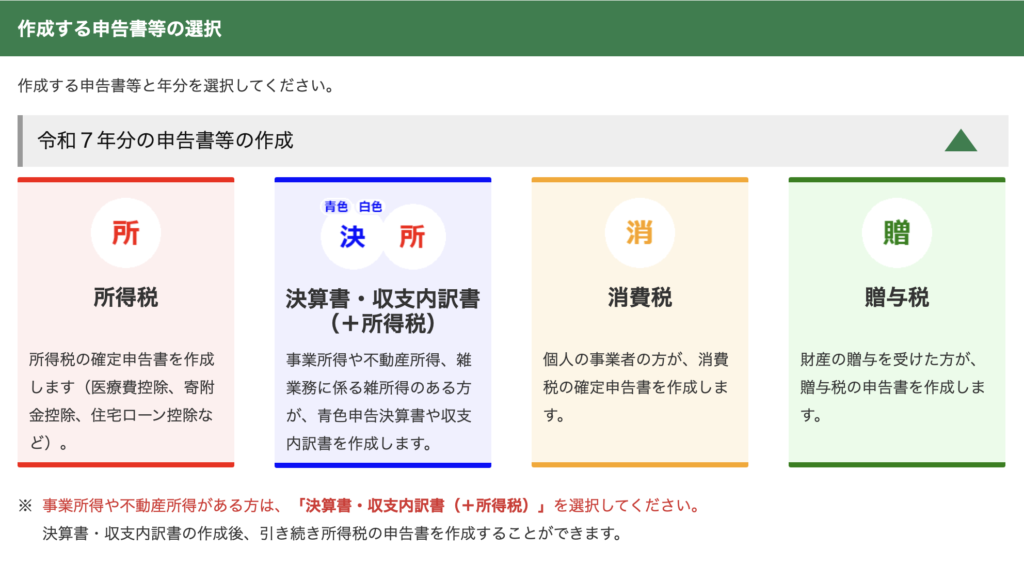The height and width of the screenshot is (564, 1024).
Task: Click the red 所 icon beside 決 icon
Action: (x=412, y=237)
